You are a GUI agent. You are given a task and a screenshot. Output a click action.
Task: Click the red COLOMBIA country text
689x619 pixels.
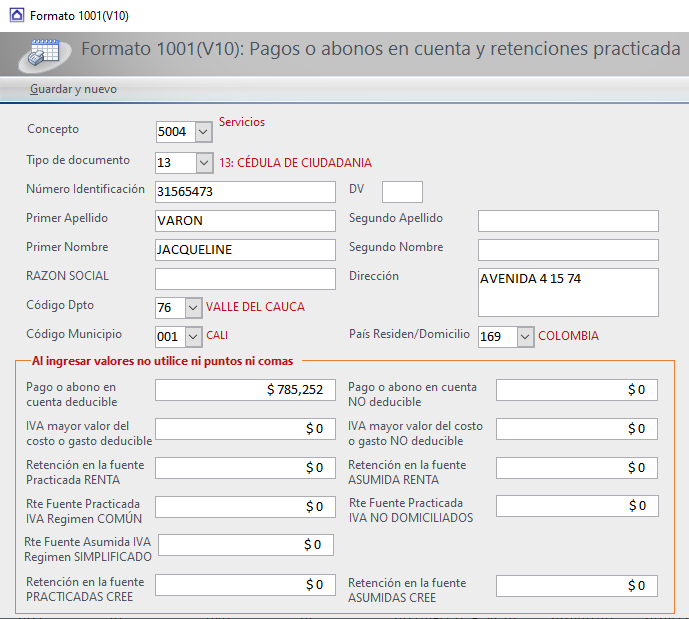click(x=568, y=336)
